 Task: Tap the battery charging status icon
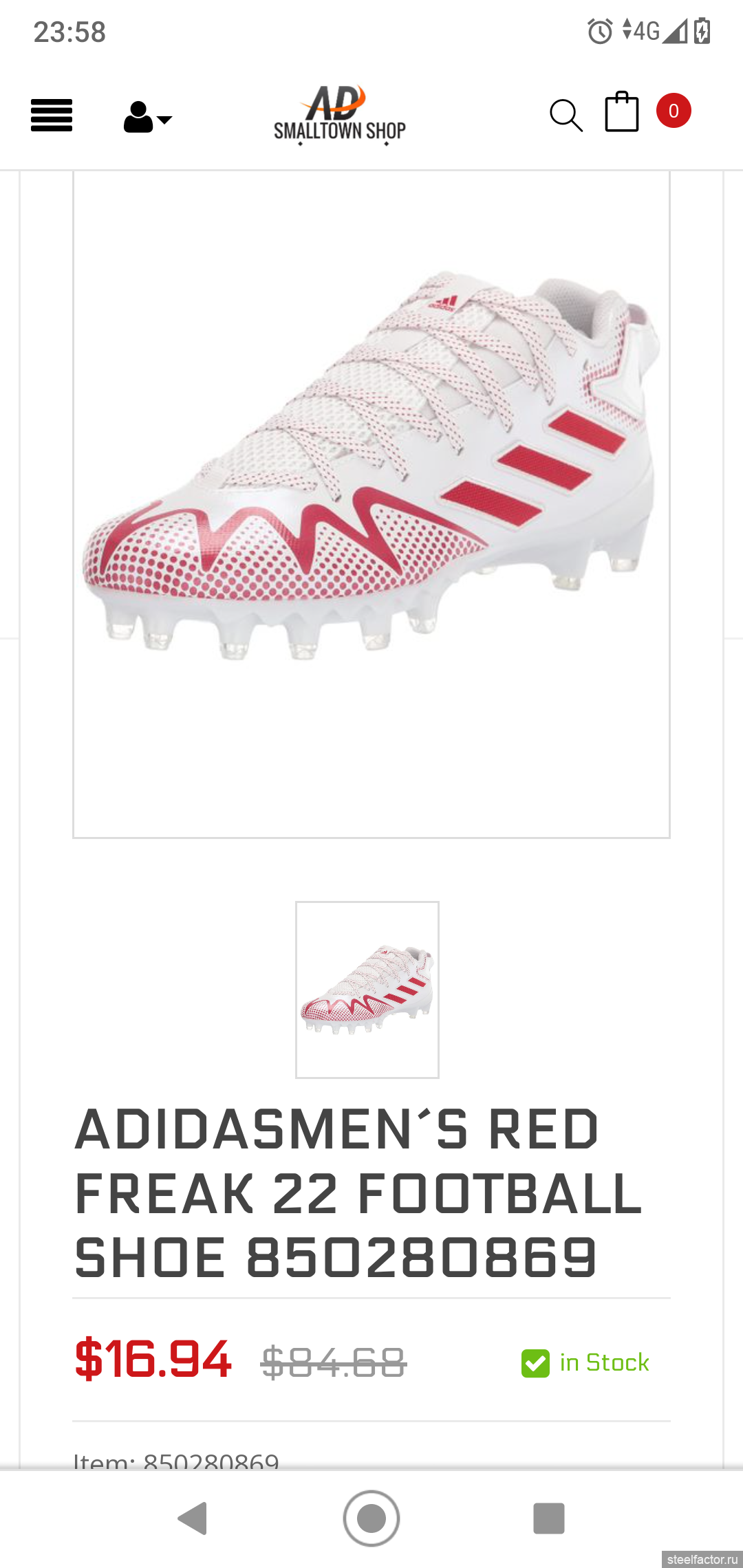(x=702, y=31)
